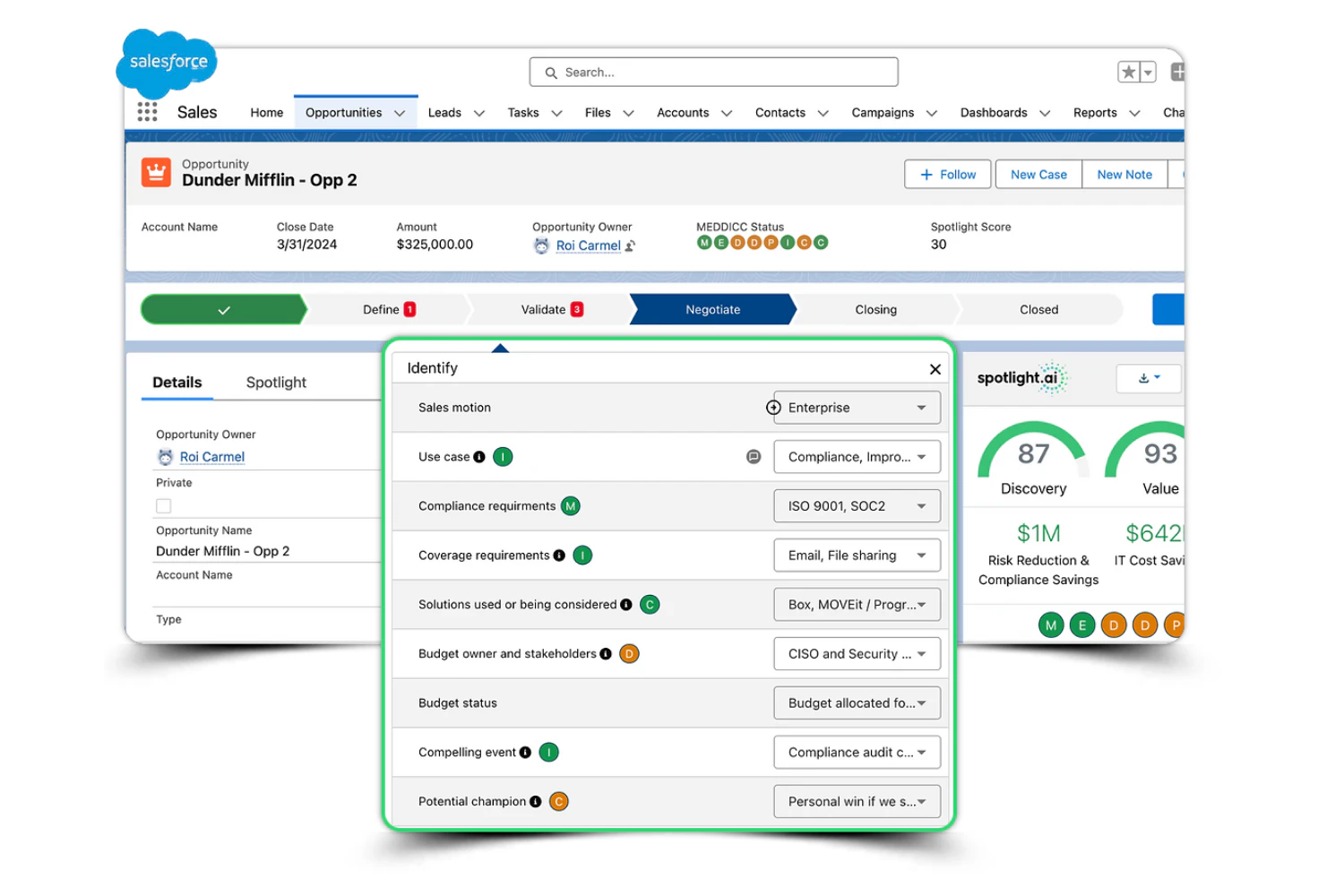Open the Accounts menu in navigation
1344x896 pixels.
(x=684, y=113)
